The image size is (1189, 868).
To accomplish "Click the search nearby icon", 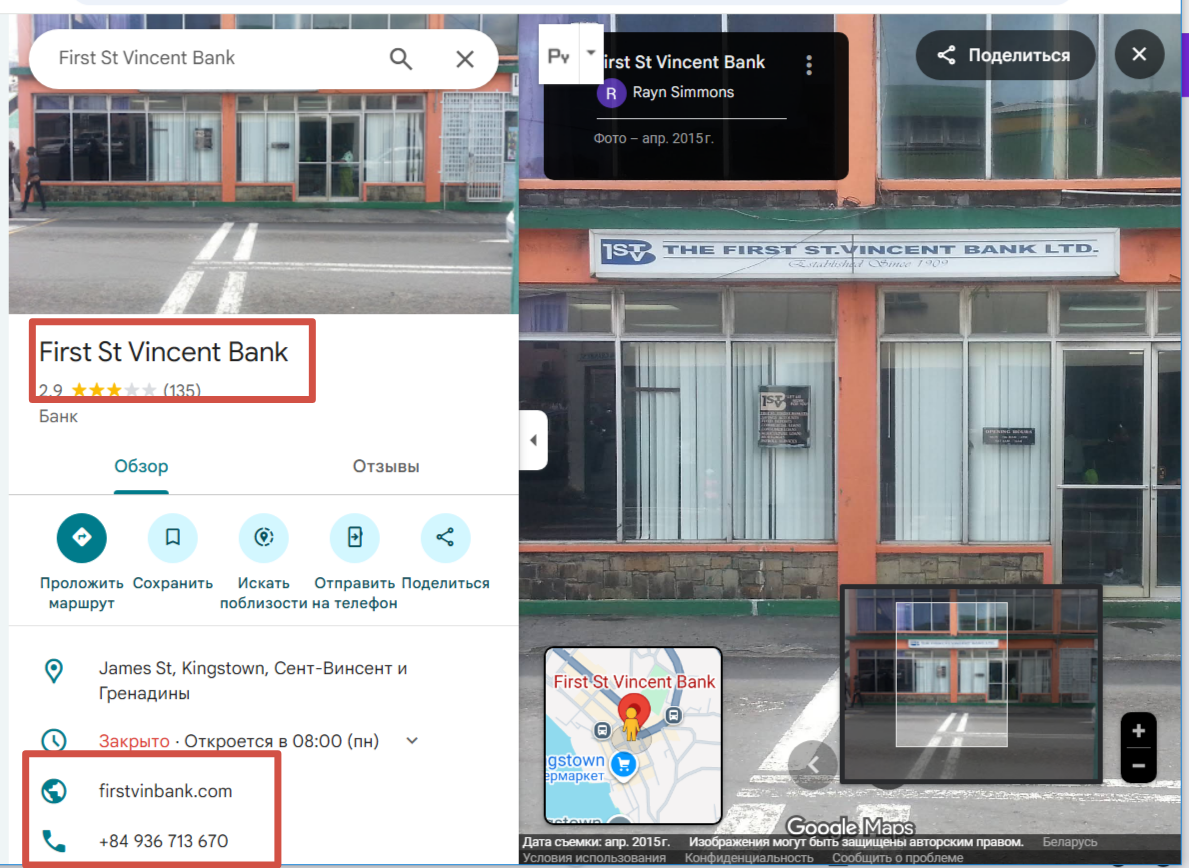I will [x=264, y=538].
